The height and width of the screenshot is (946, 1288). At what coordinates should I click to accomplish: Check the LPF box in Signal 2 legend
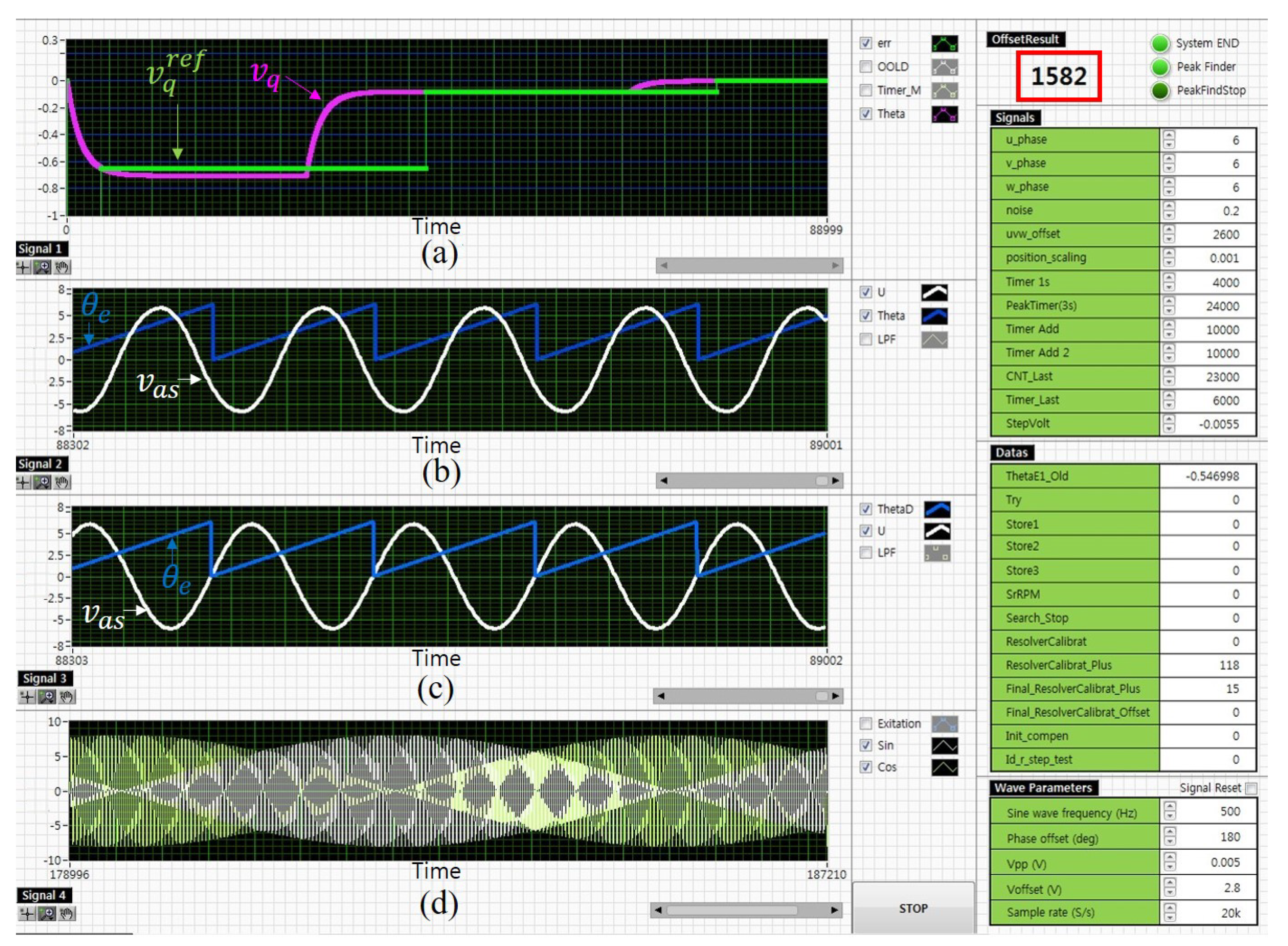coord(866,339)
